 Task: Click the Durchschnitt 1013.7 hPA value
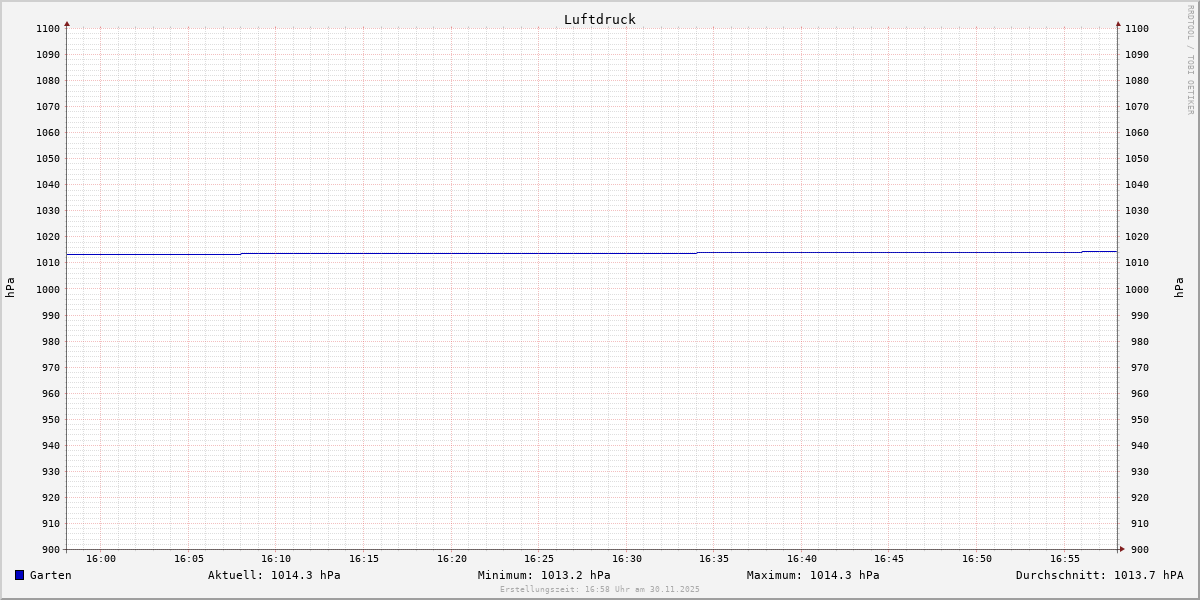[1099, 575]
